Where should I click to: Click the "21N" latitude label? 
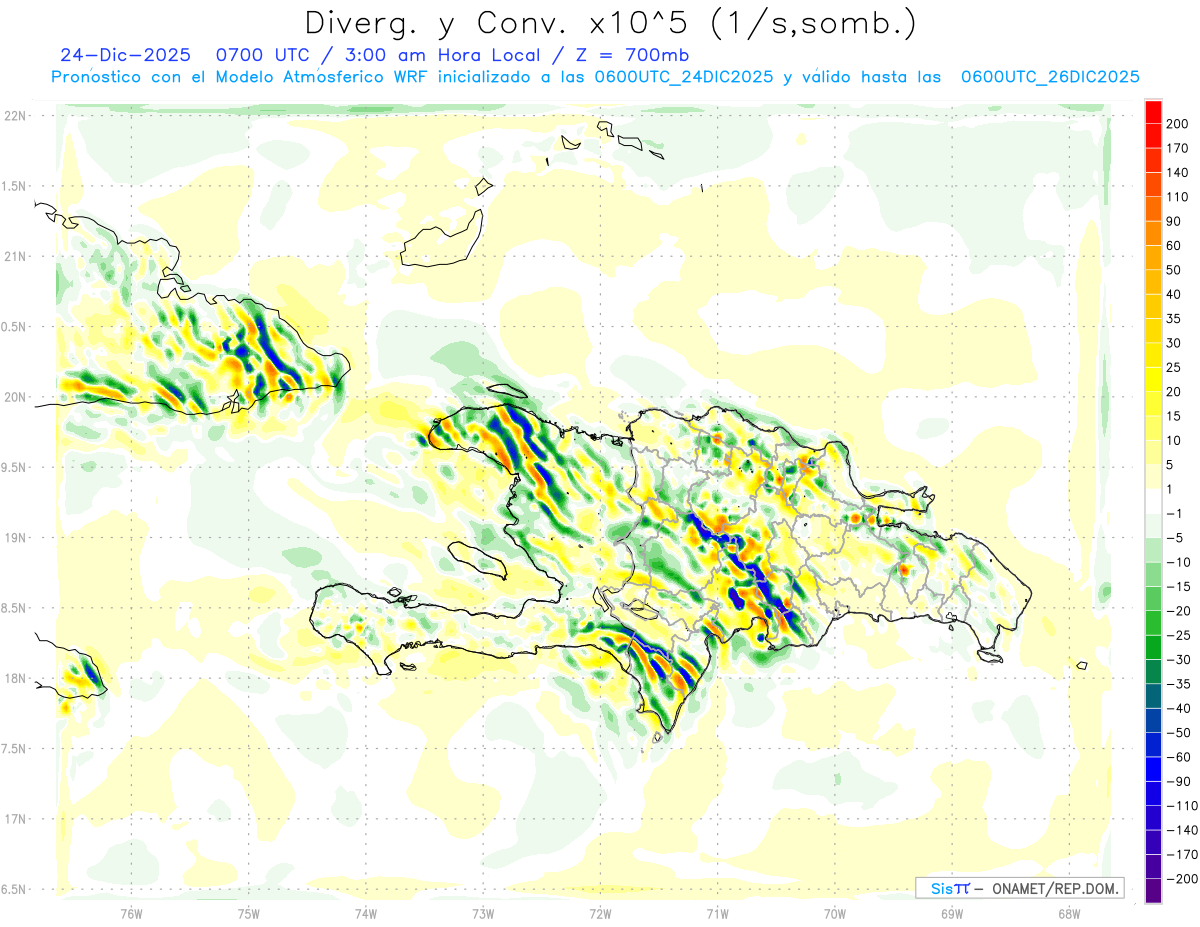17,256
